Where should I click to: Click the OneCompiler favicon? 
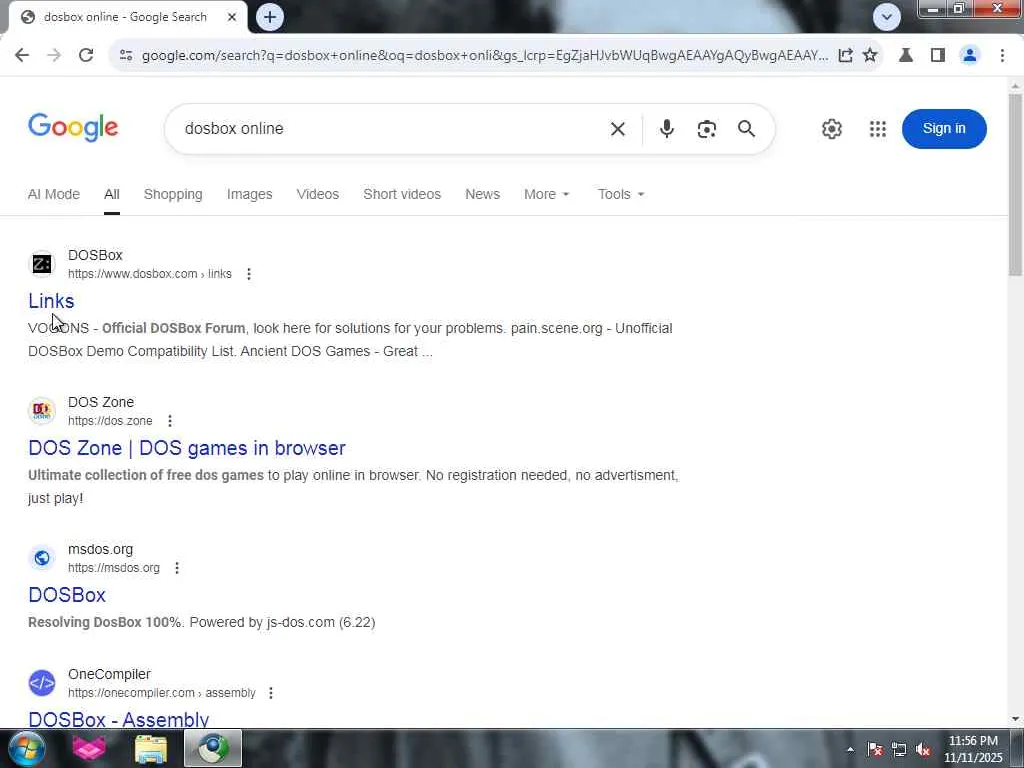coord(42,683)
